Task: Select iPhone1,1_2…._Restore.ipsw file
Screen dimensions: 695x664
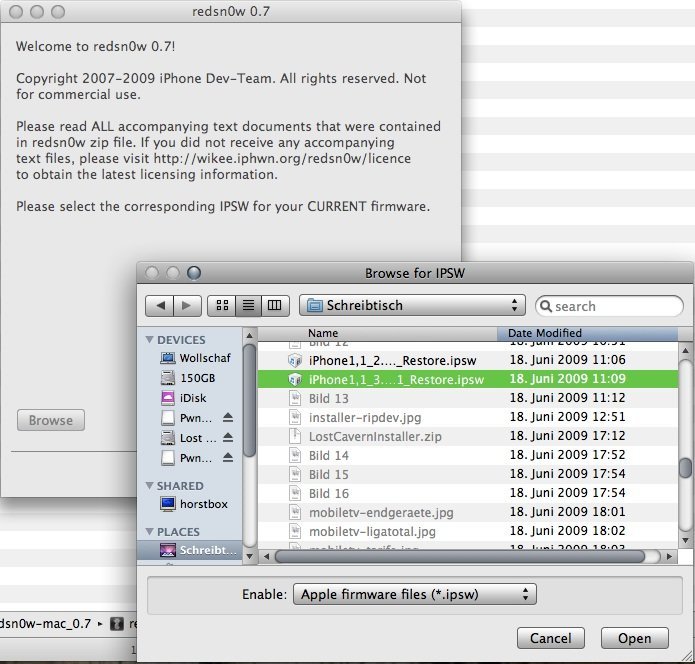Action: 468,360
